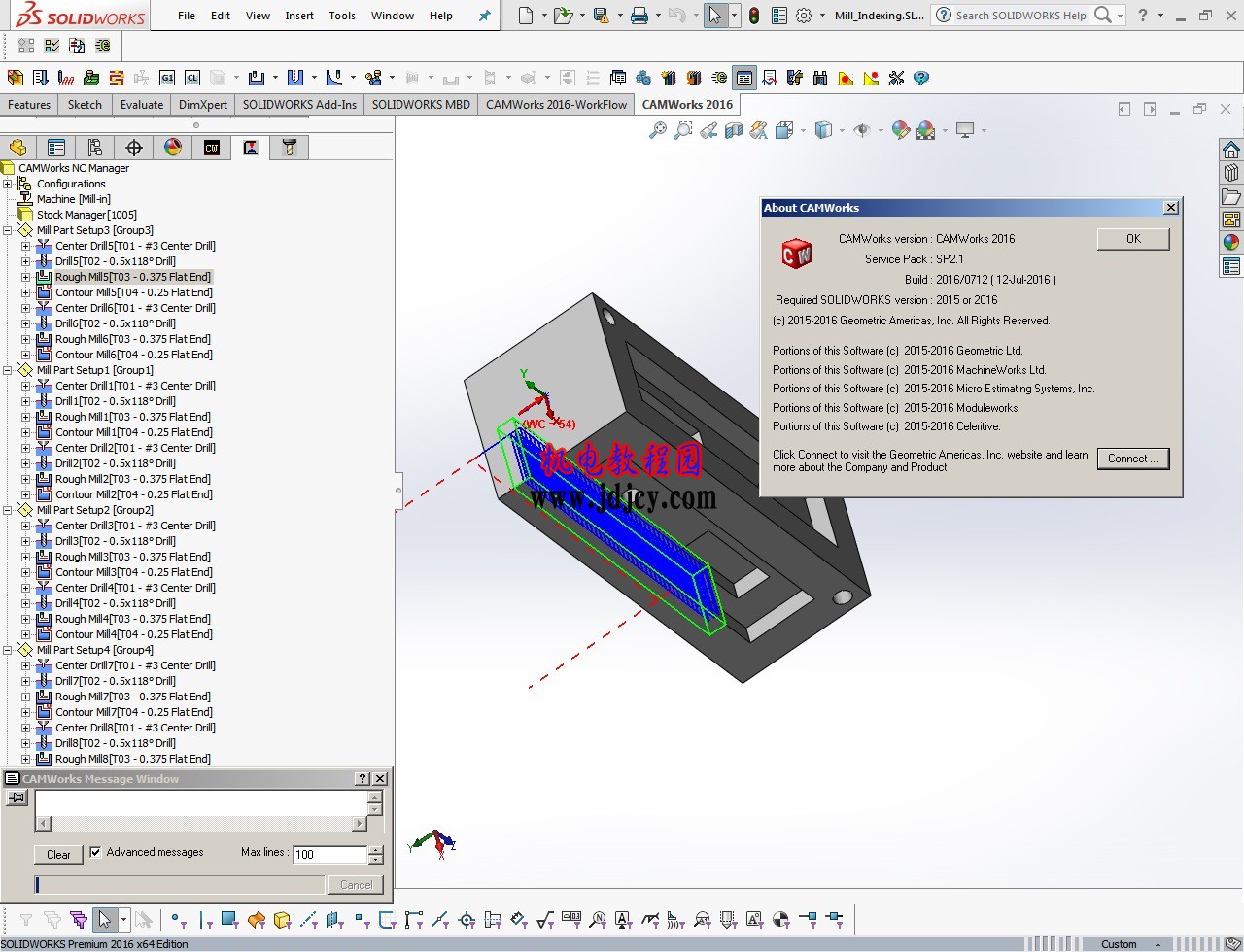
Task: Switch to the SOLIDWORKS MBD tab
Action: click(x=421, y=105)
